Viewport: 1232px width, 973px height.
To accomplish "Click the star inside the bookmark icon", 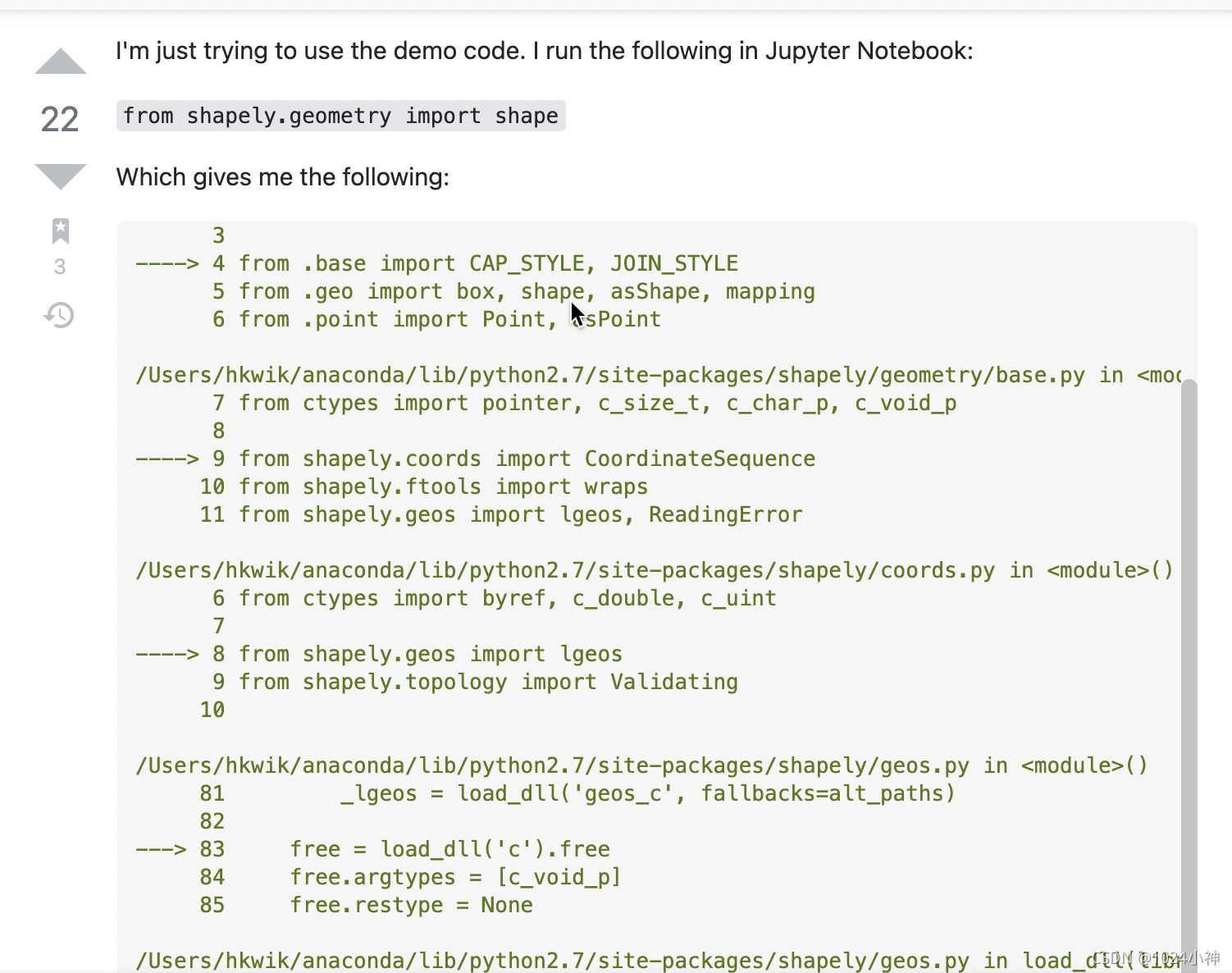I will (61, 229).
